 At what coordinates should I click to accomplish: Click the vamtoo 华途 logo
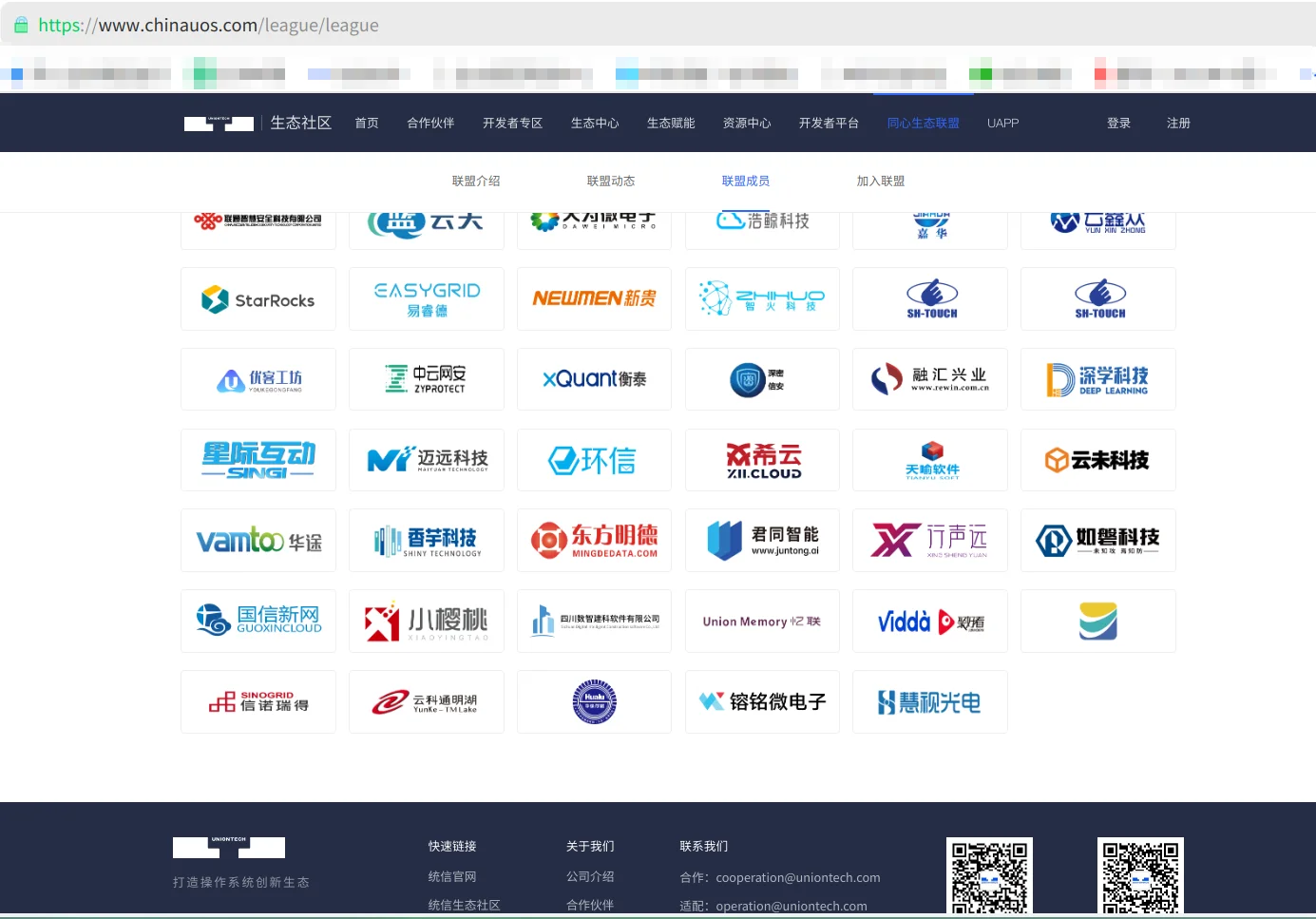(258, 541)
